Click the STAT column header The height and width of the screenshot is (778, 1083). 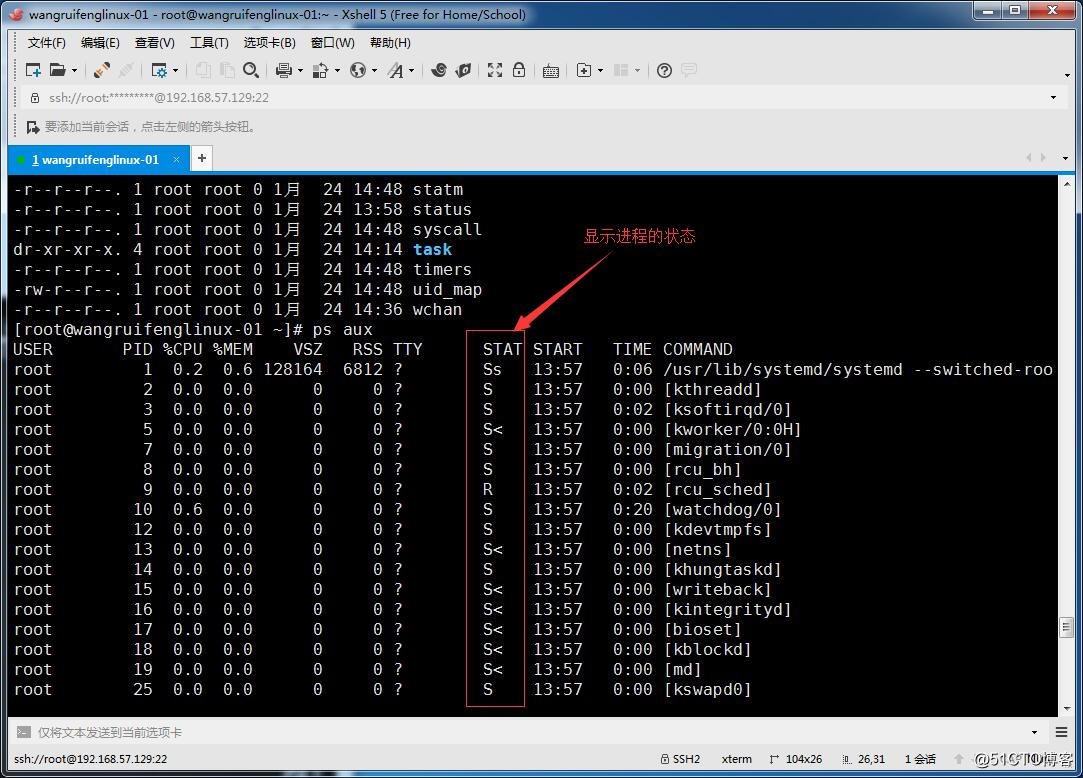pyautogui.click(x=502, y=350)
